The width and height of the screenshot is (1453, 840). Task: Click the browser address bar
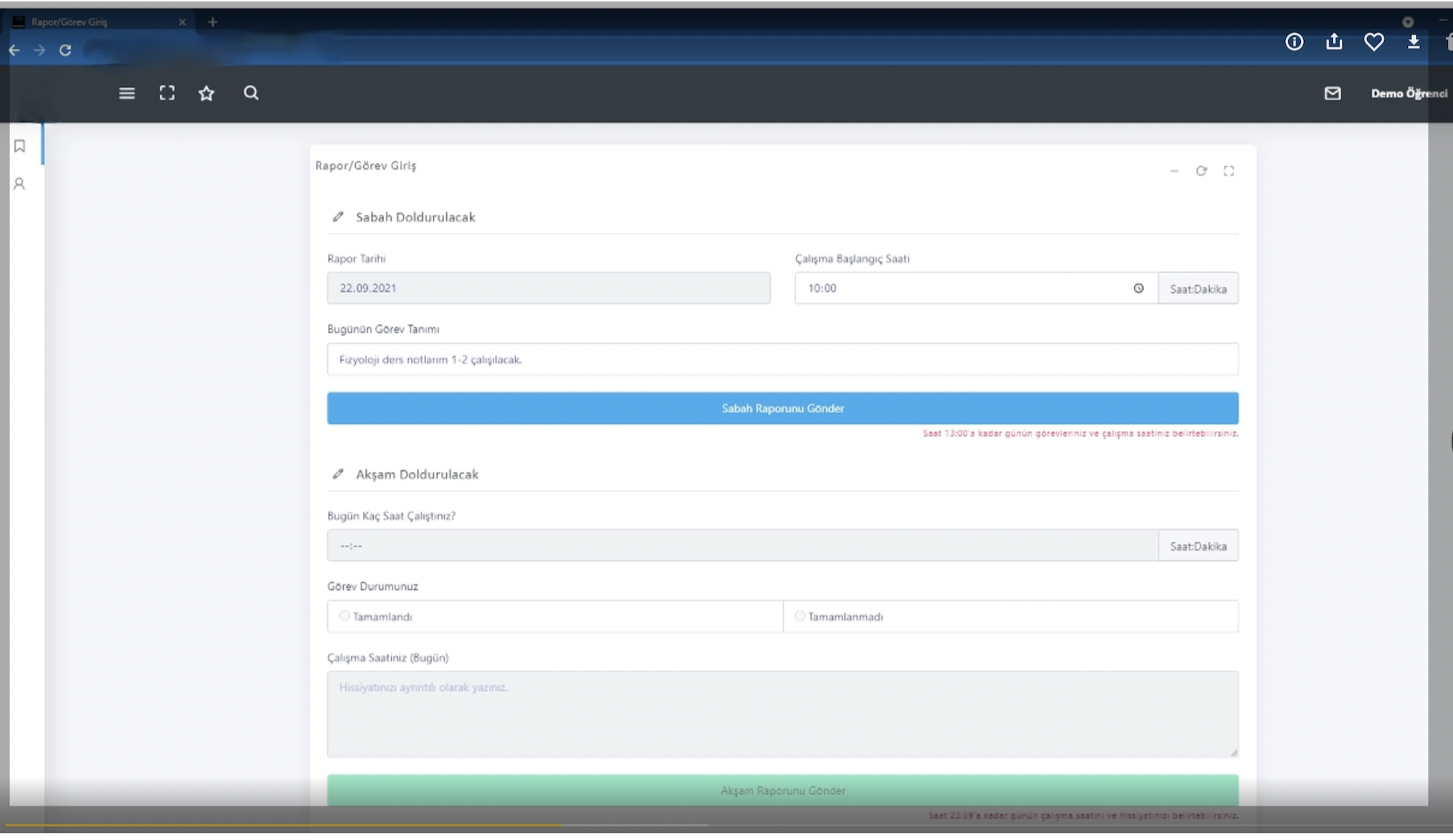[x=674, y=50]
